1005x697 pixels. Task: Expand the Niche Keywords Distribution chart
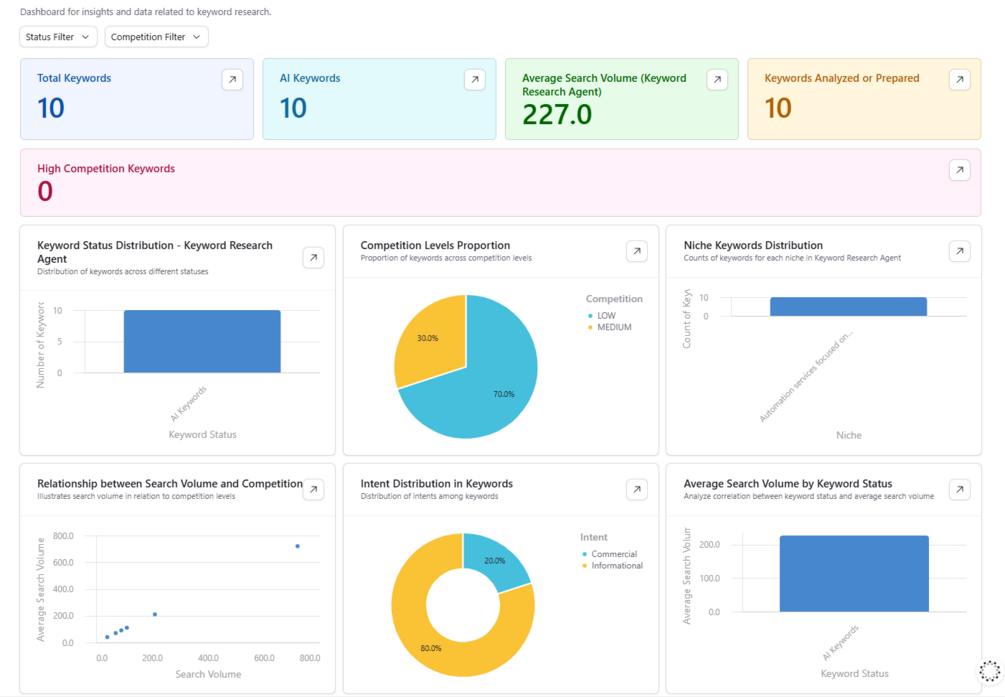point(959,251)
